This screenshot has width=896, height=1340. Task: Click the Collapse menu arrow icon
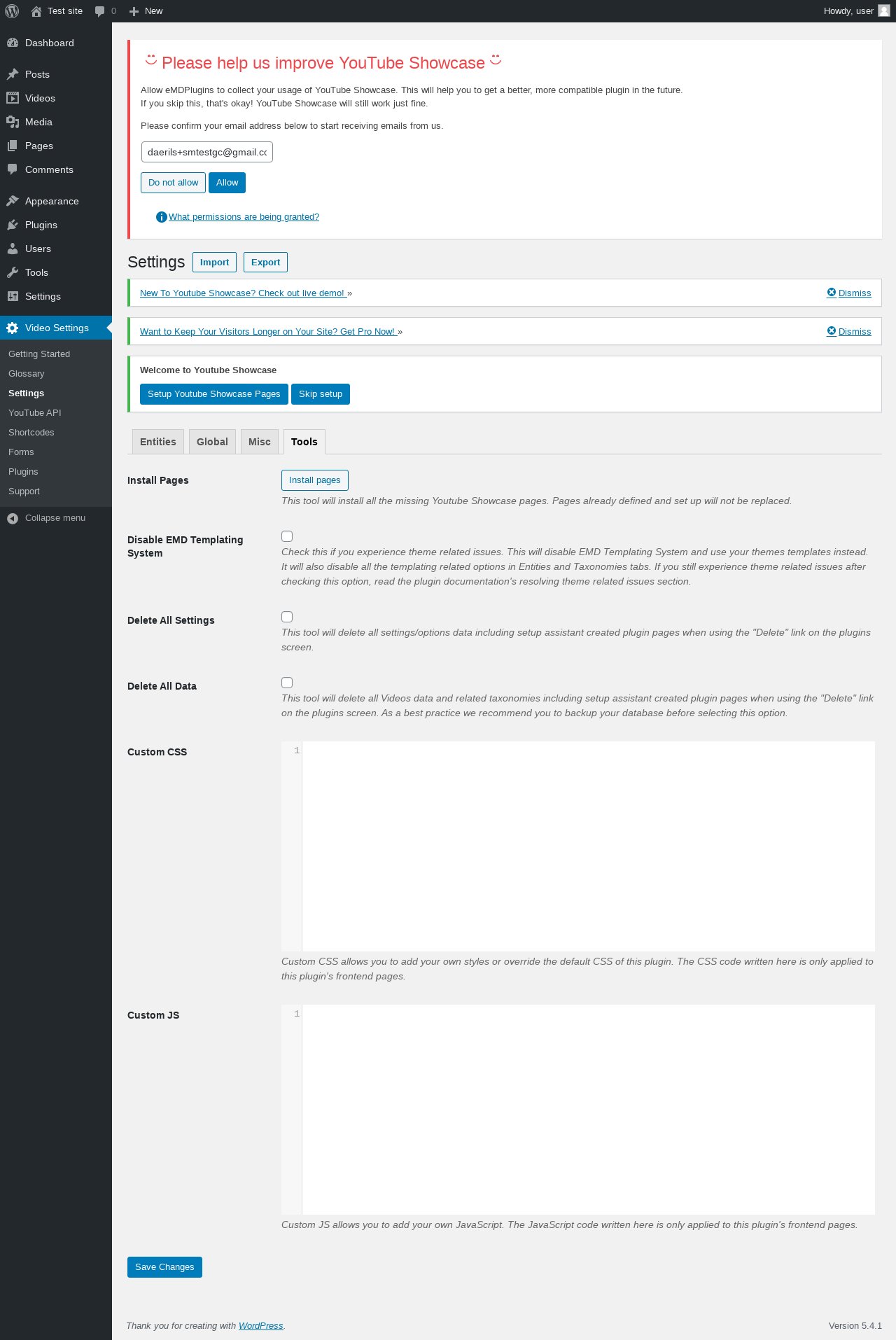[13, 518]
